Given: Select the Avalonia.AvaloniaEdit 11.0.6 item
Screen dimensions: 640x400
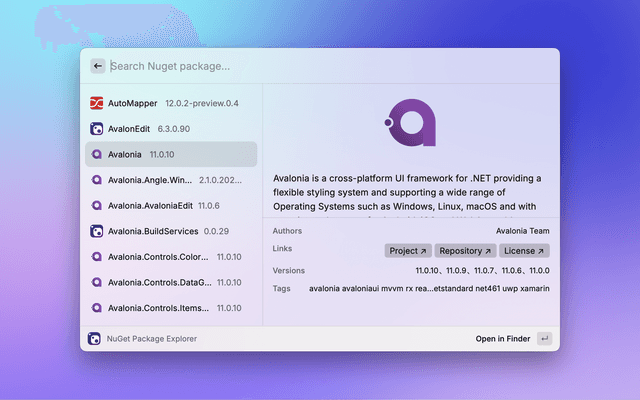Looking at the screenshot, I should [x=171, y=206].
